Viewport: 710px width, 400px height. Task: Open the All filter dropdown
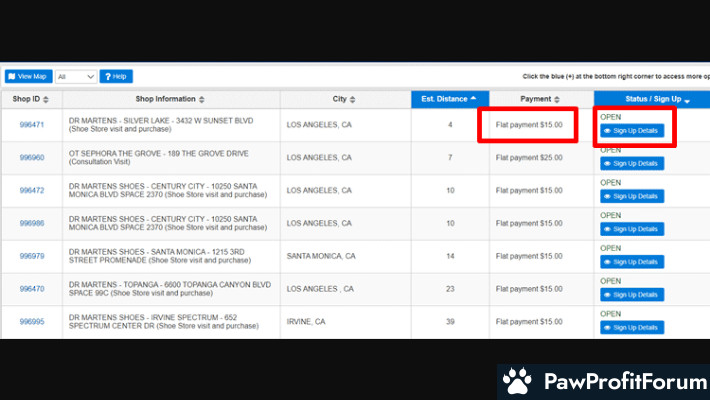76,77
